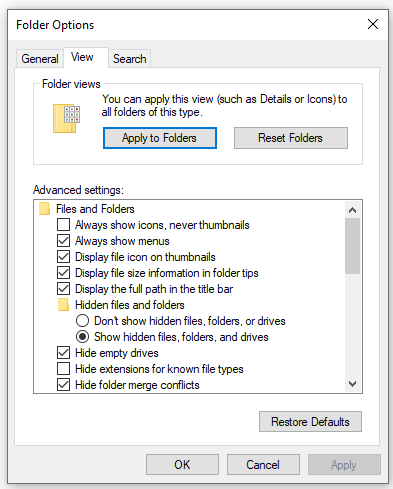This screenshot has height=489, width=393.
Task: Close the Folder Options dialog
Action: [373, 24]
